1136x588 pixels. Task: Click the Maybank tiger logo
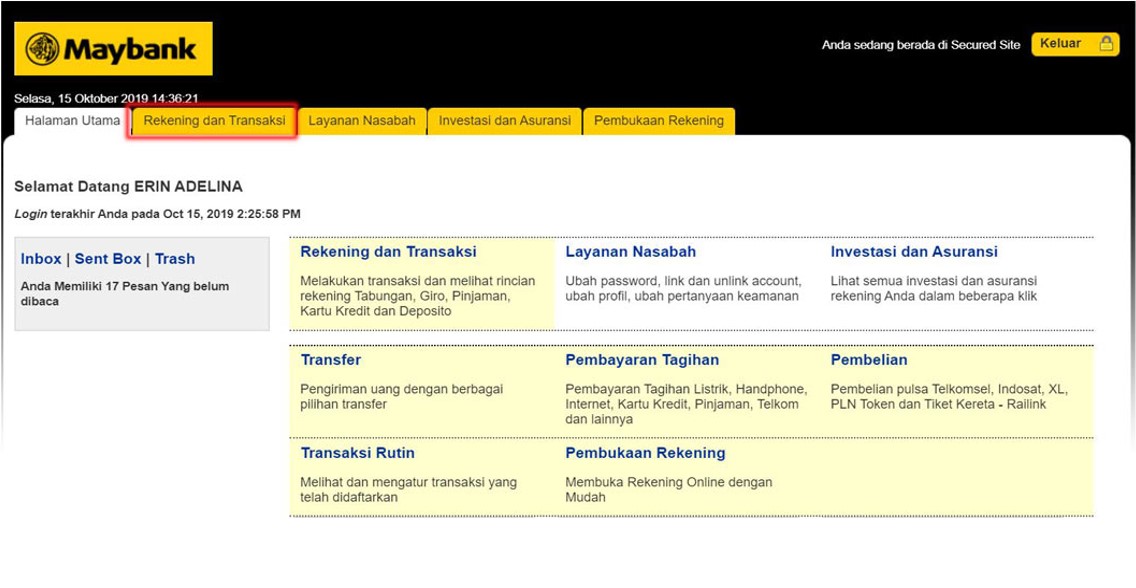click(x=42, y=49)
